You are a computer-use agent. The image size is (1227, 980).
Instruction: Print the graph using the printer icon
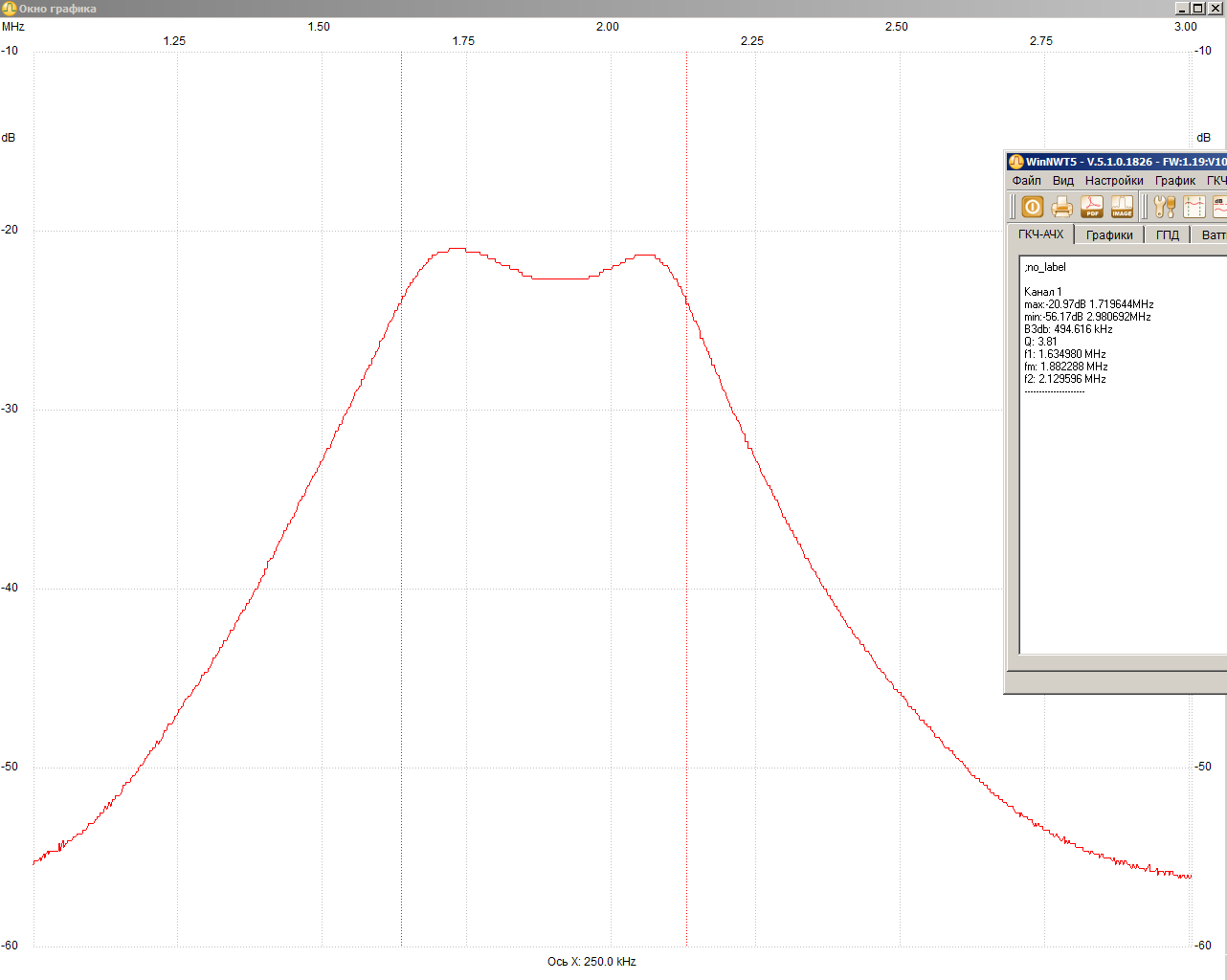pos(1061,207)
